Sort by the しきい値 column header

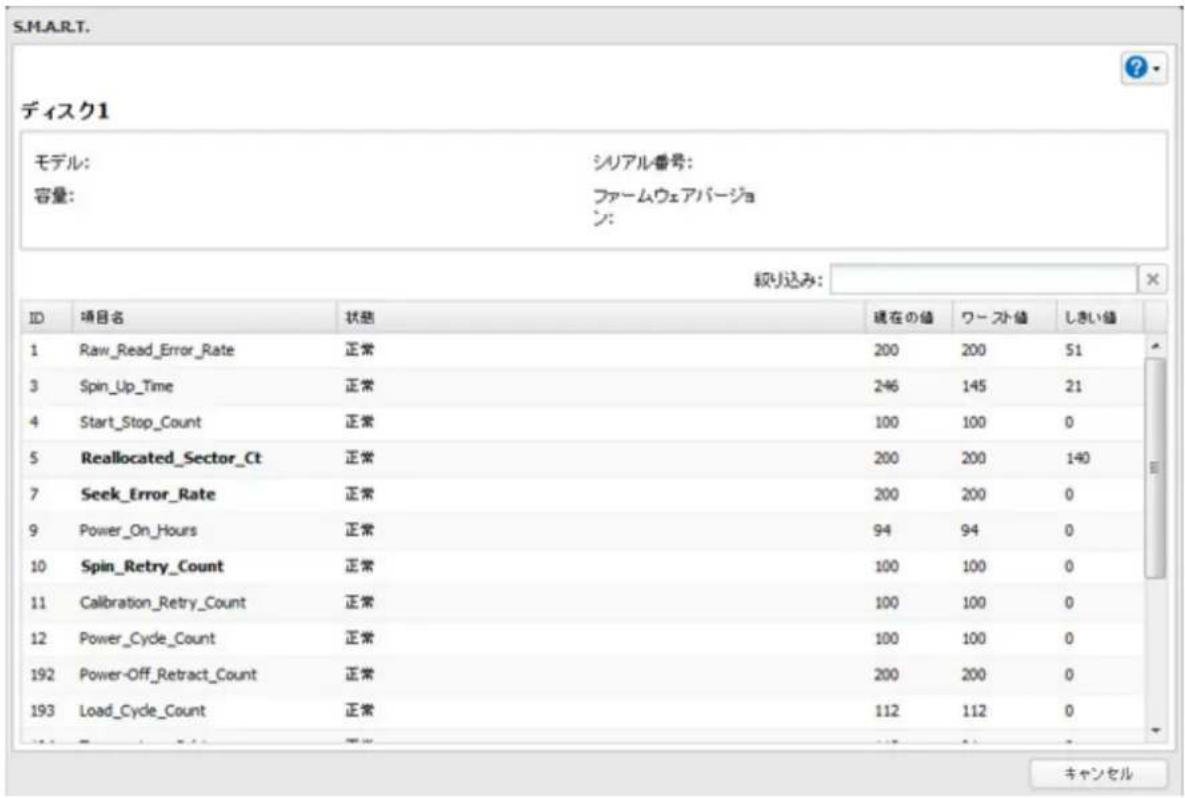click(x=1100, y=317)
